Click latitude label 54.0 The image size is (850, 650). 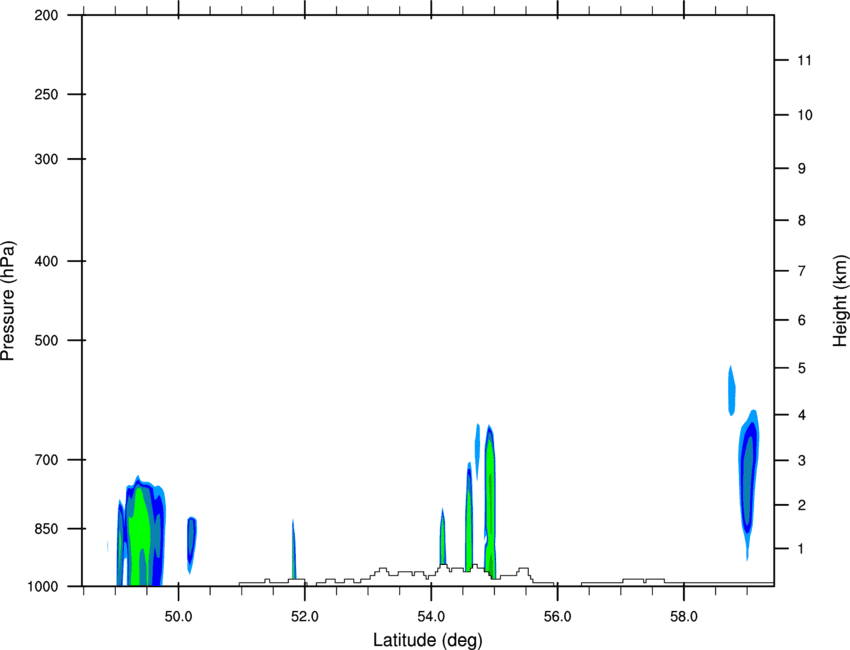point(431,617)
